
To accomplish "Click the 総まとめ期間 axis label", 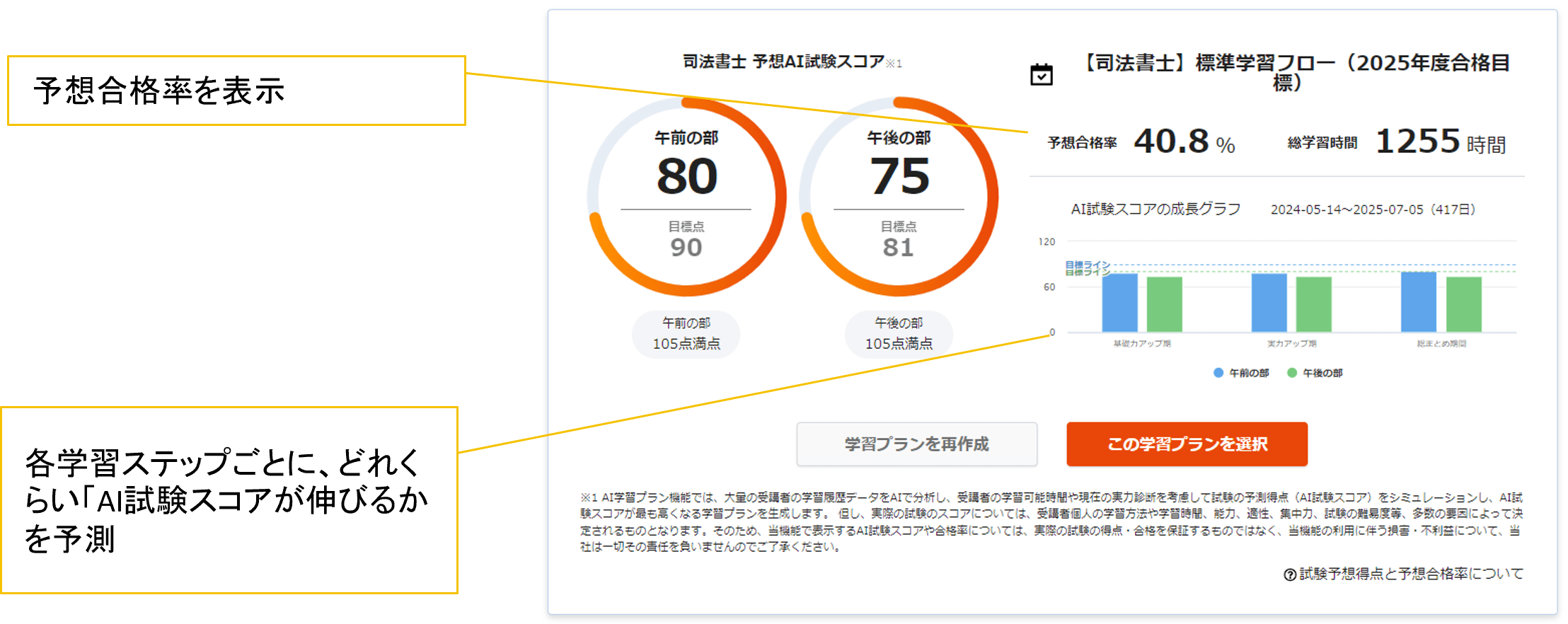I will click(1441, 344).
